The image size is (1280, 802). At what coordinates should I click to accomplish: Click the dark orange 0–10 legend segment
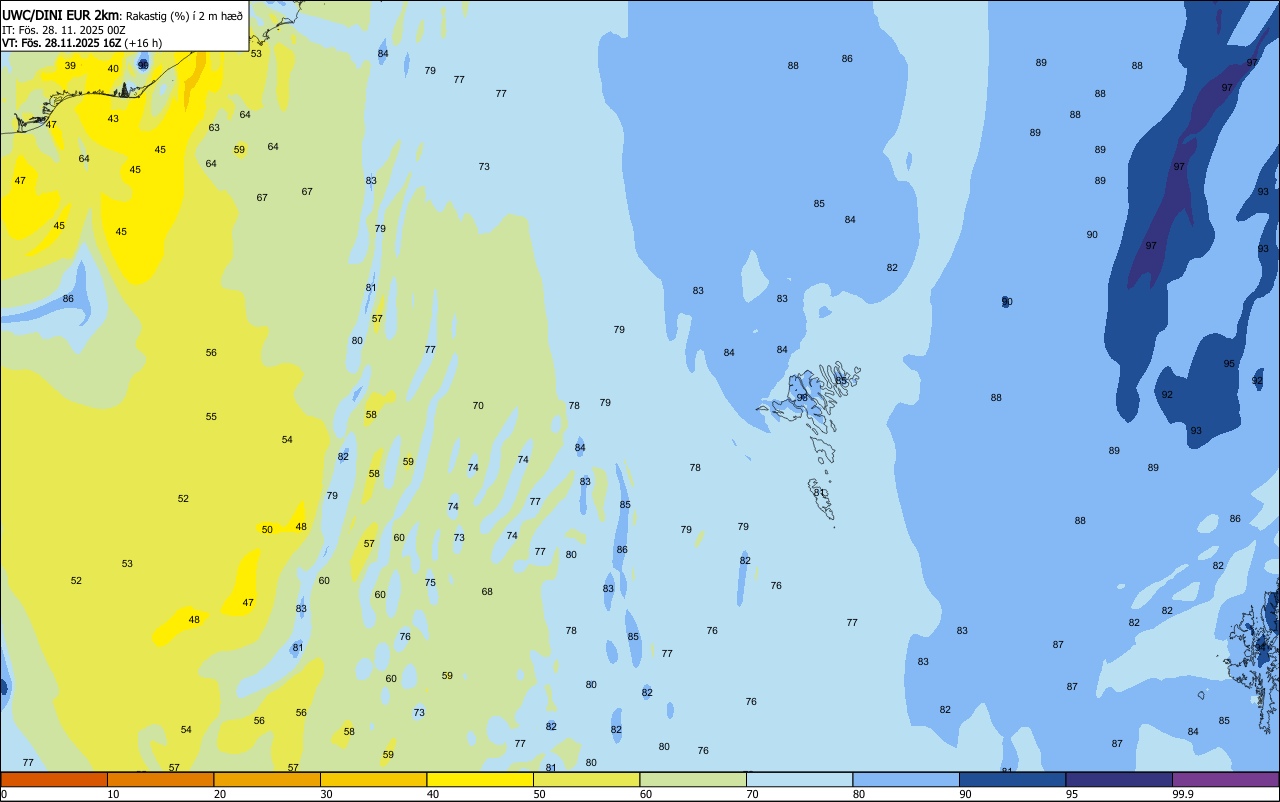(x=54, y=779)
